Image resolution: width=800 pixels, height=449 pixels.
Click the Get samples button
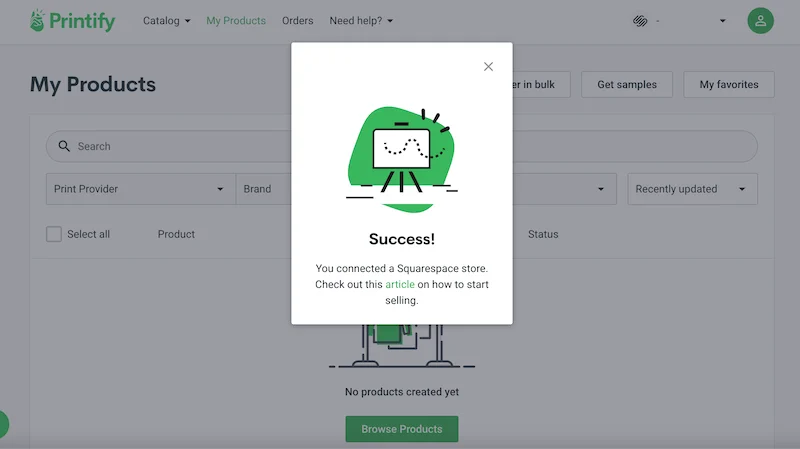pyautogui.click(x=627, y=84)
